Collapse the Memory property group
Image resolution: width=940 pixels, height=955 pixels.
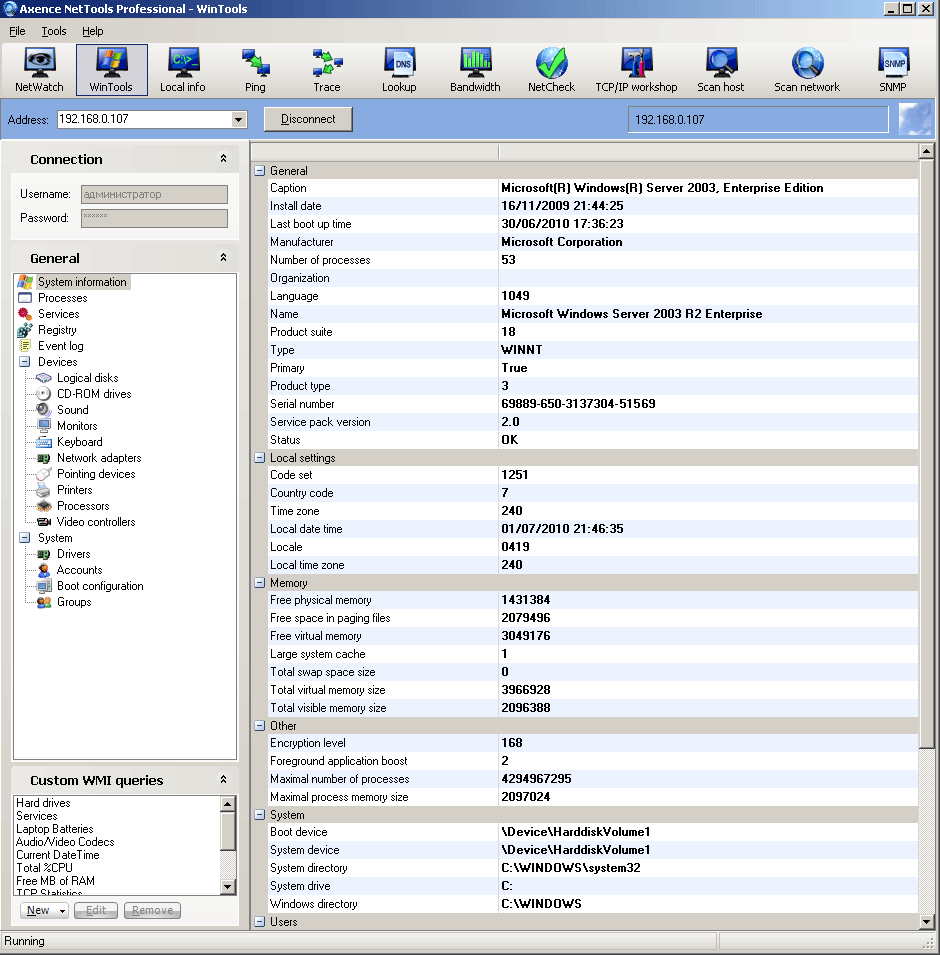point(260,583)
